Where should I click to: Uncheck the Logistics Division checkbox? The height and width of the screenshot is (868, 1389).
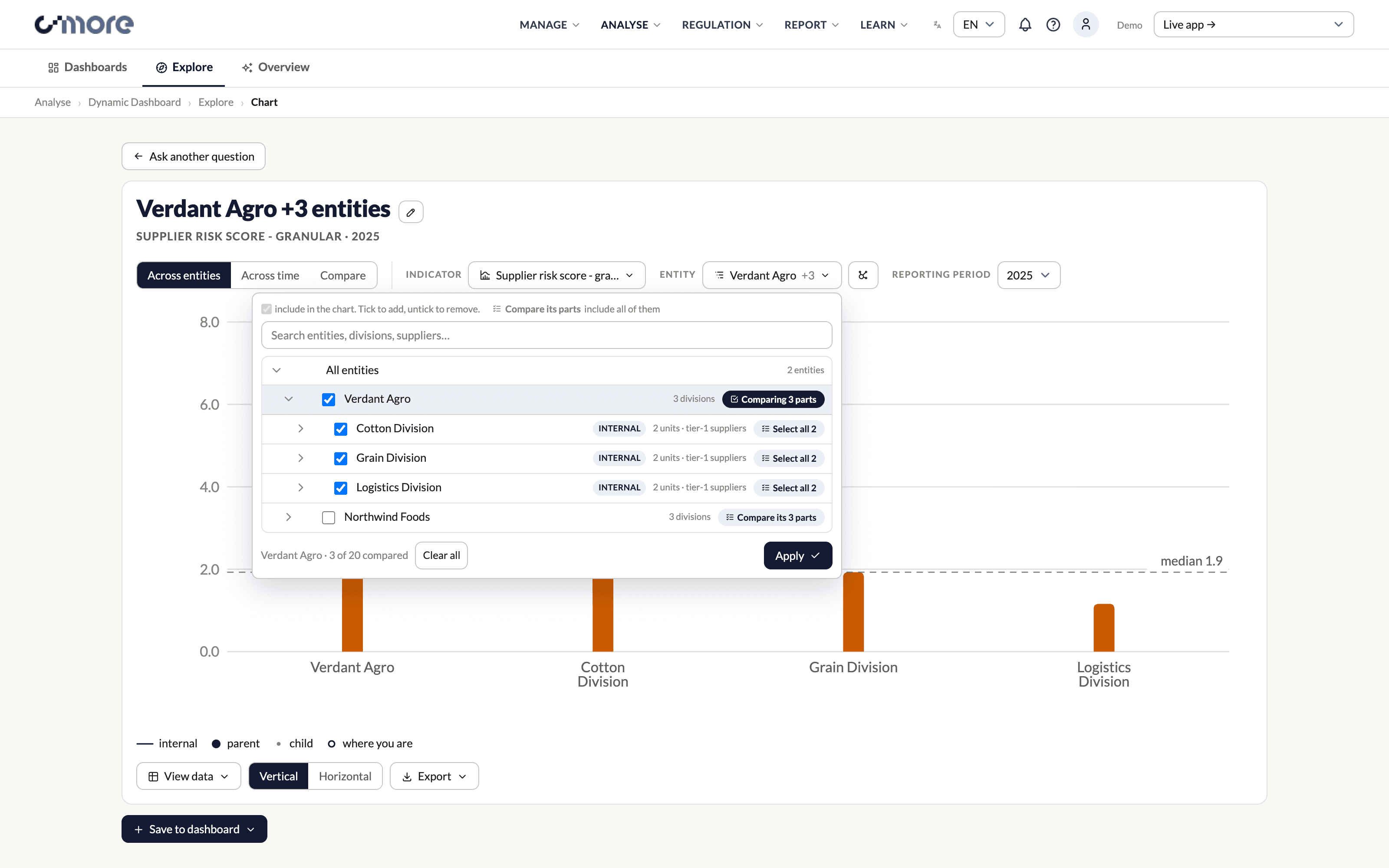tap(340, 487)
